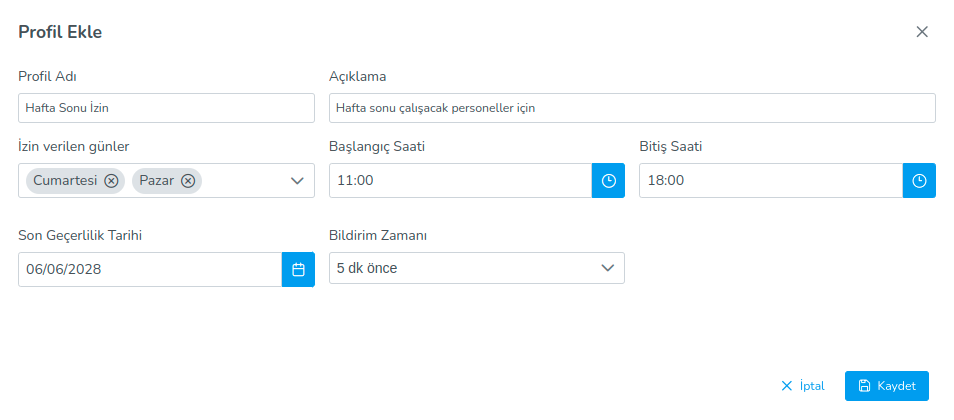Remove the Cumartesi day chip
Screen dimensions: 954x420
(x=111, y=181)
